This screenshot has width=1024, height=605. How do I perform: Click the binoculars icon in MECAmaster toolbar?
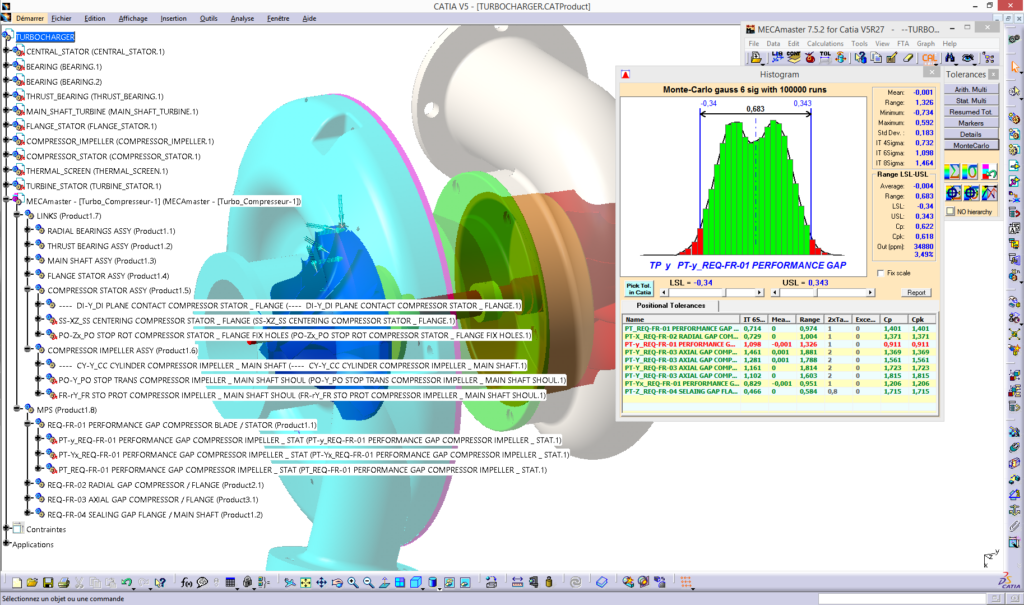pyautogui.click(x=950, y=58)
